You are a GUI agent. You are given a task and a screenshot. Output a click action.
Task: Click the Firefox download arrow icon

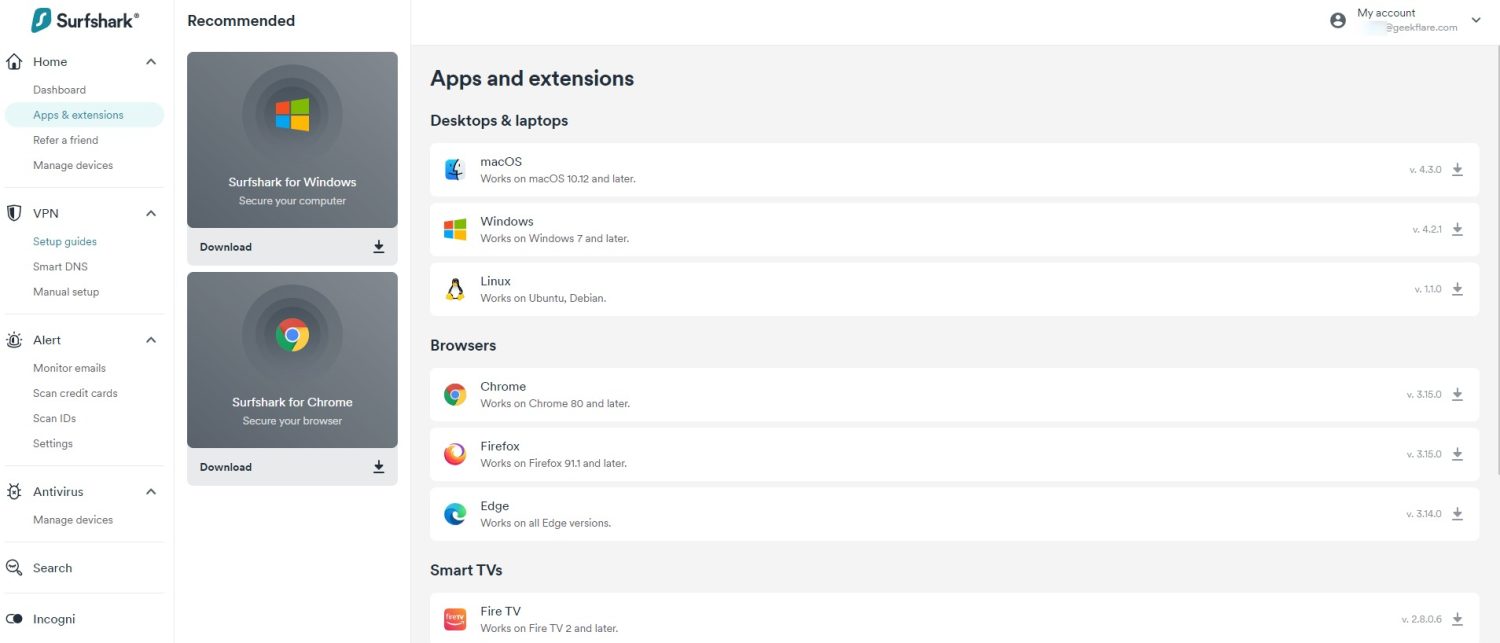pyautogui.click(x=1457, y=454)
